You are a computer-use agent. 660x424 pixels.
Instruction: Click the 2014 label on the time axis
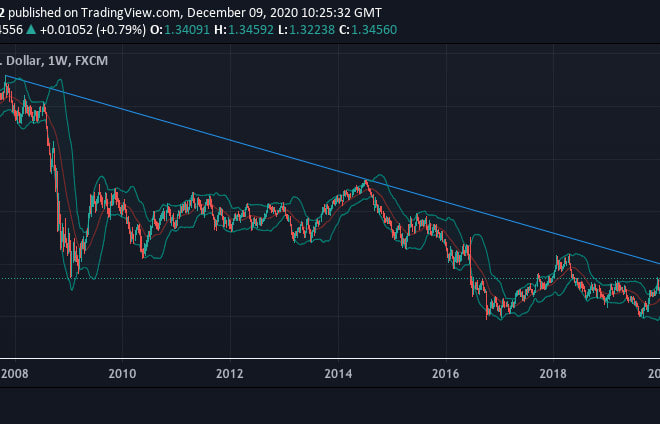[338, 373]
